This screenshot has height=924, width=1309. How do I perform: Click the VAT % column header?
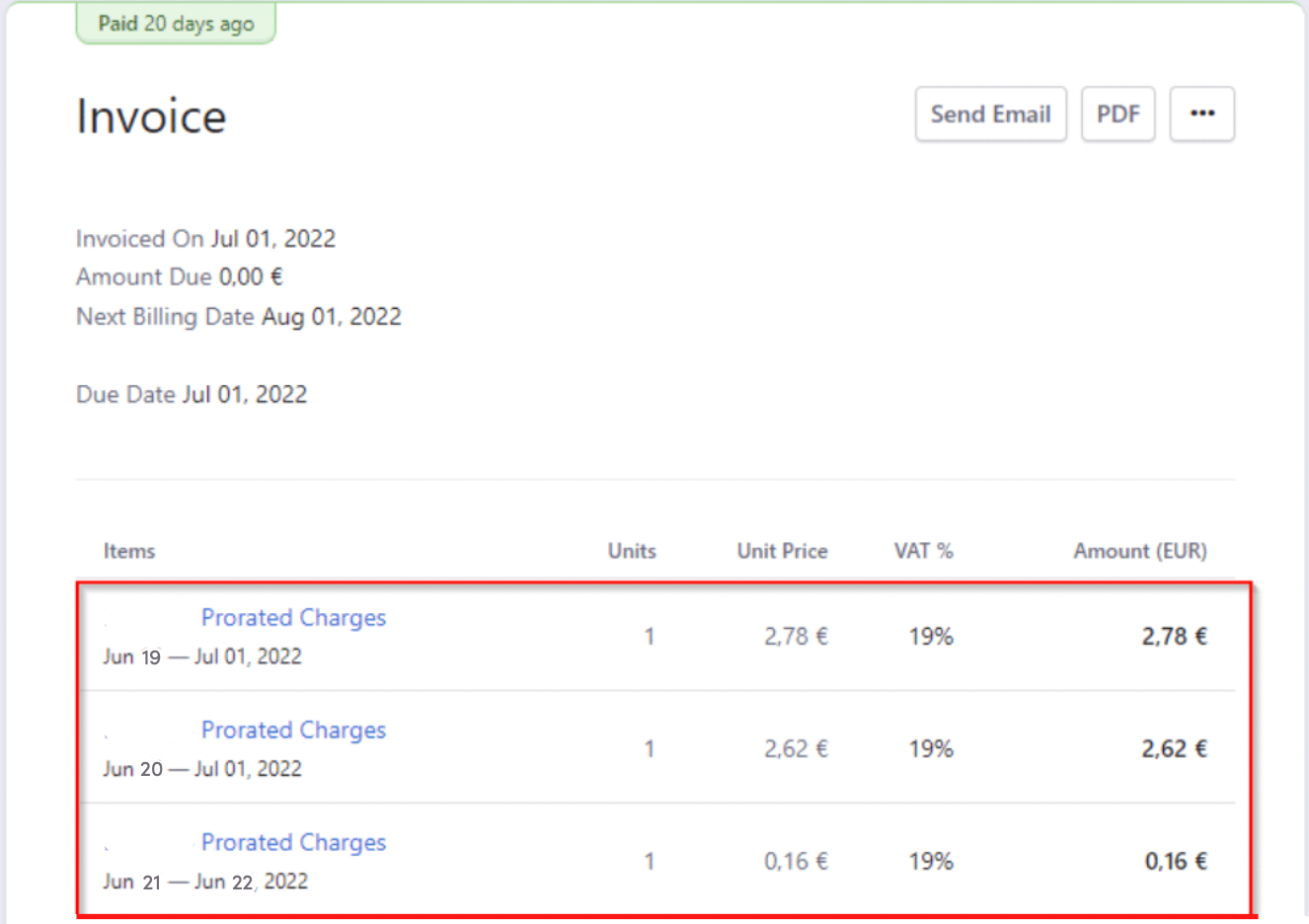click(x=924, y=551)
